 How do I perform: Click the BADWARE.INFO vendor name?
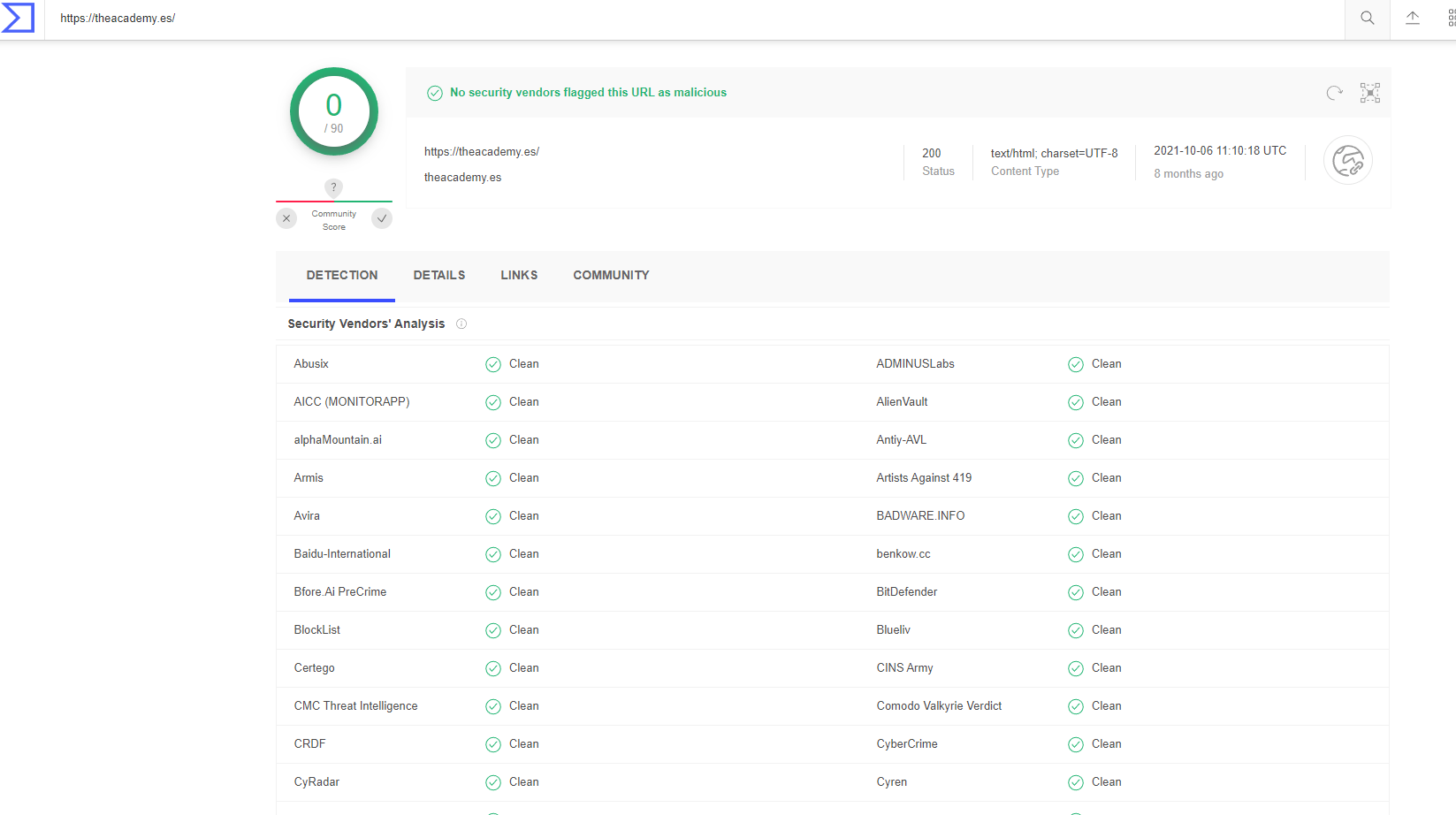[920, 516]
